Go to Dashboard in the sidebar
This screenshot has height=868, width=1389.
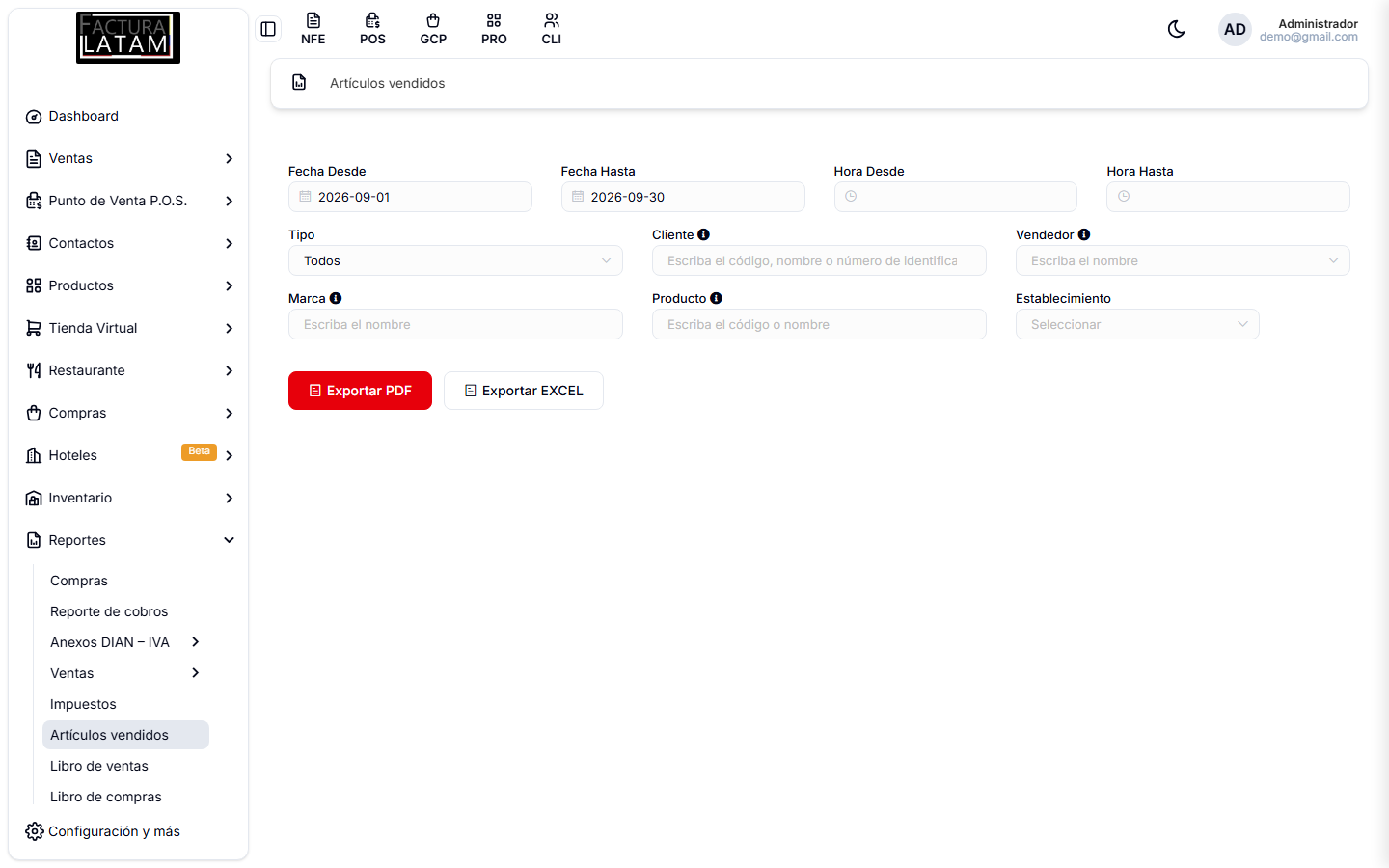pos(130,116)
